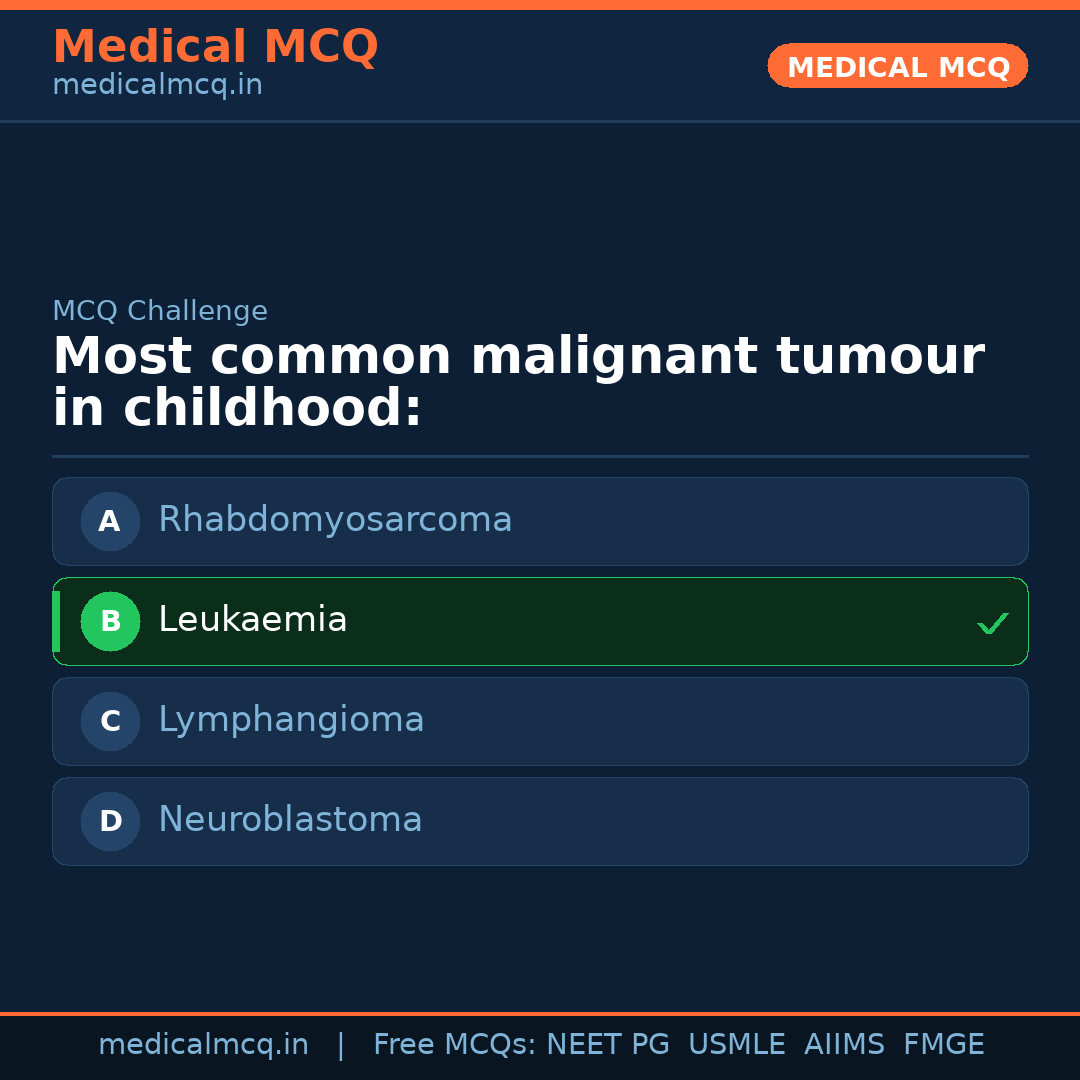Screen dimensions: 1080x1080
Task: Click the green accent bar on option B
Action: (56, 621)
